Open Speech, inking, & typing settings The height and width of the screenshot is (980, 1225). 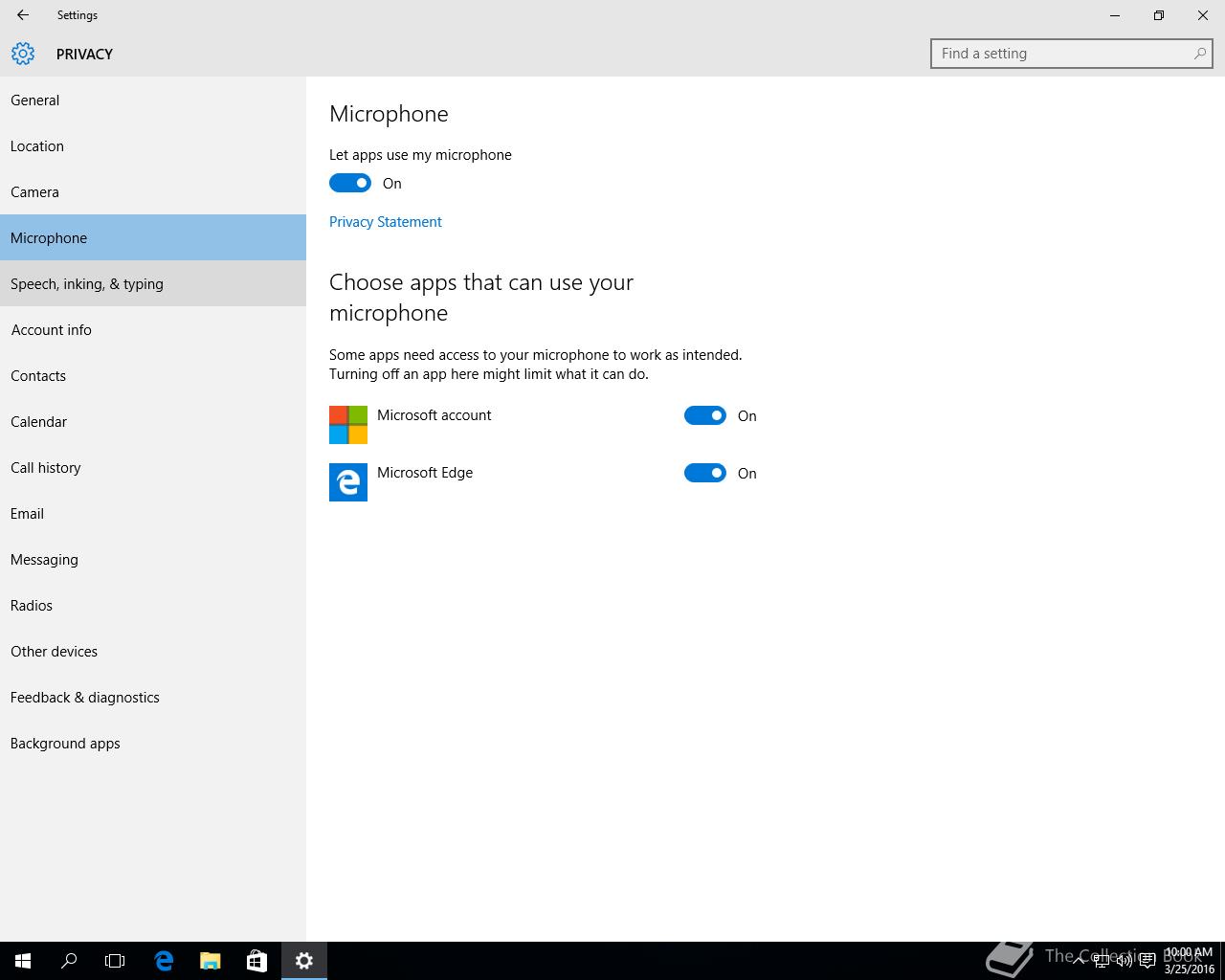87,284
